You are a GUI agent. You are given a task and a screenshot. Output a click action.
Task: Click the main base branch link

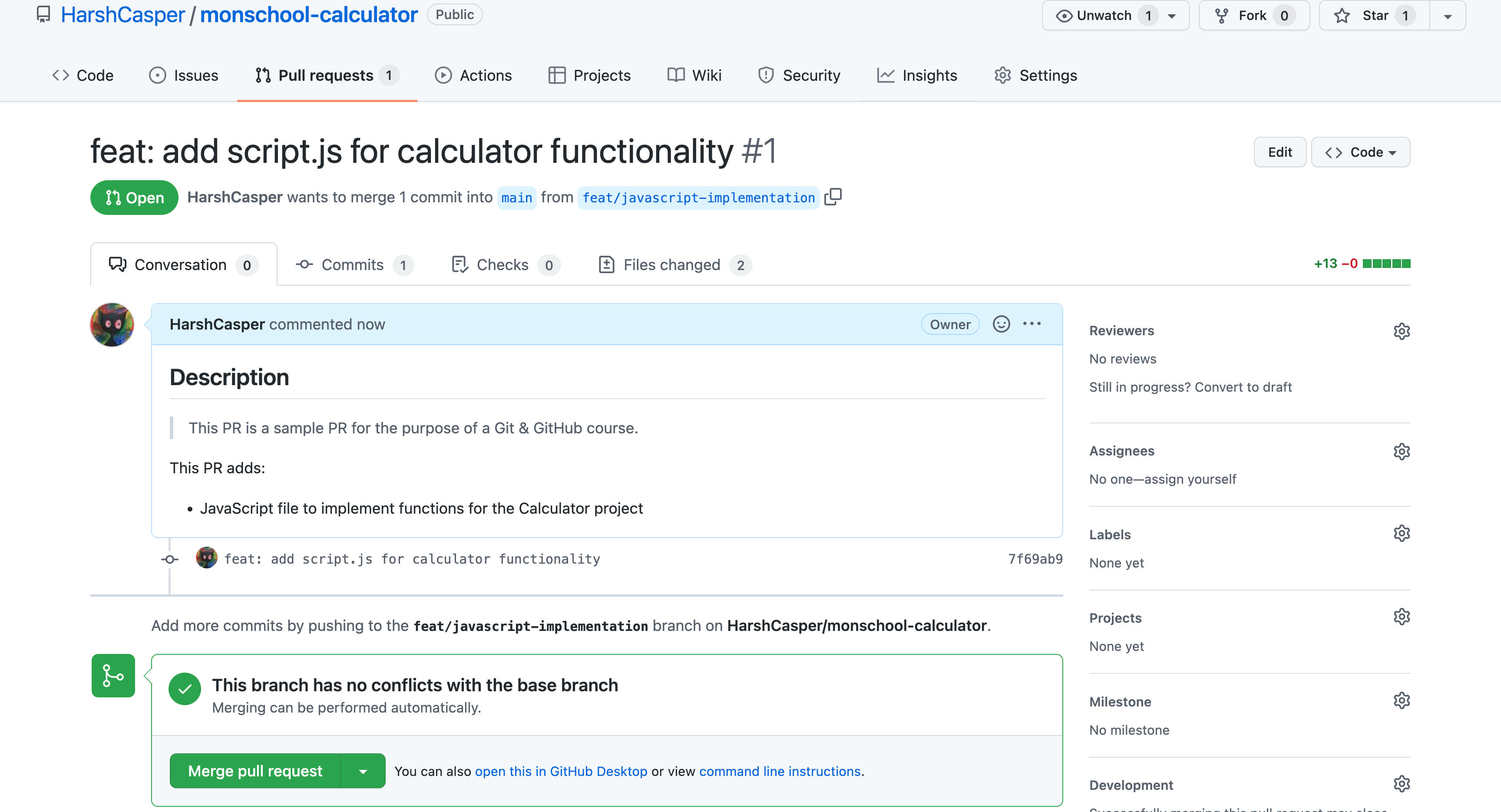click(x=517, y=198)
